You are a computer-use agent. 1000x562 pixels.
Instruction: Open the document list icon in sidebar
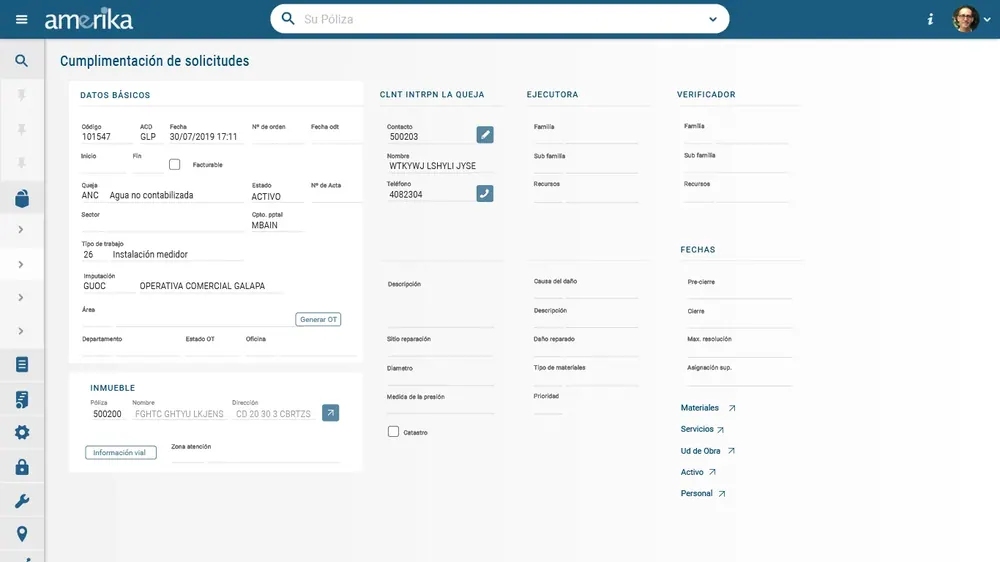(x=22, y=364)
